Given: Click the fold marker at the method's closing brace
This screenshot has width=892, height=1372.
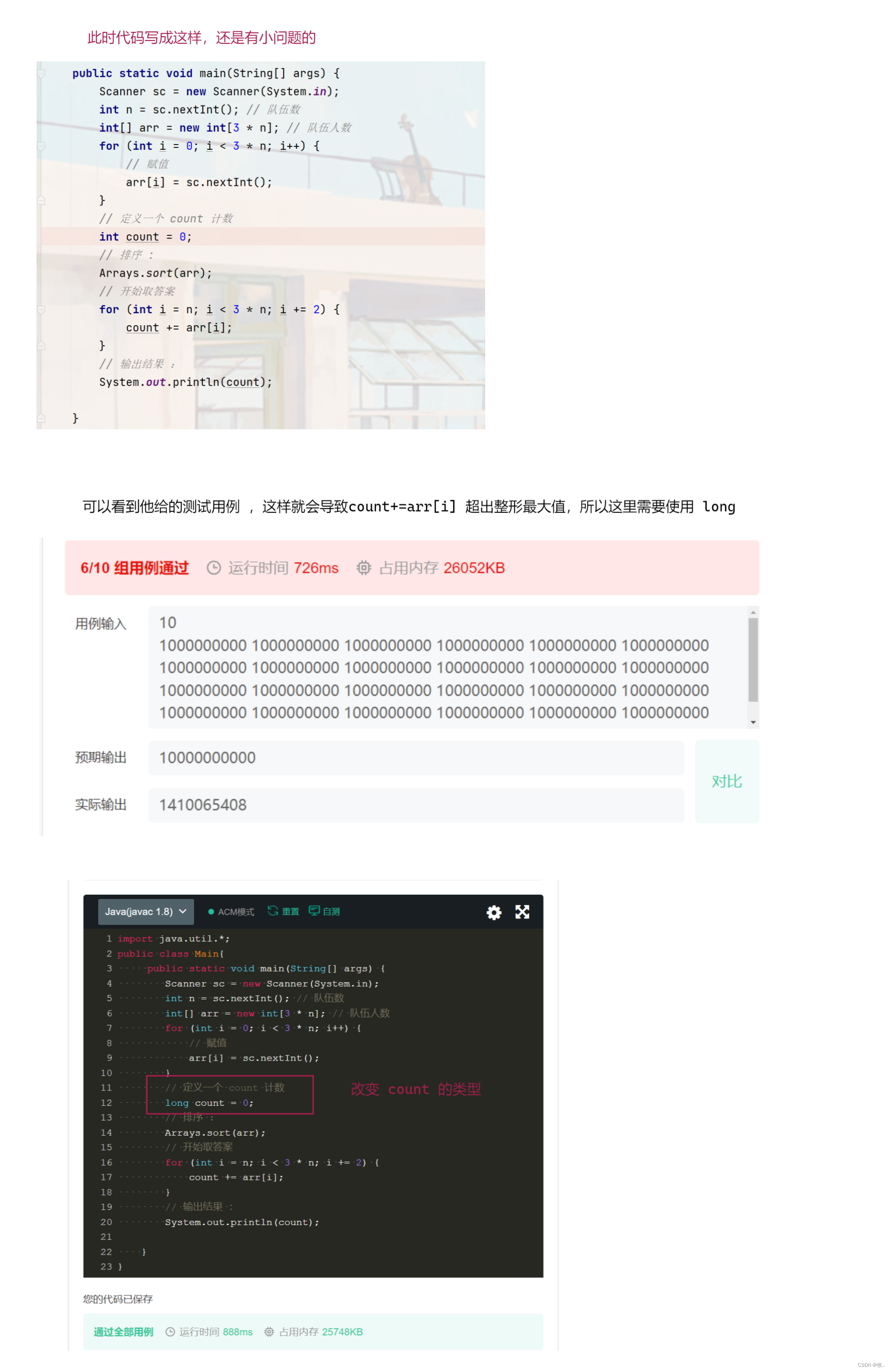Looking at the screenshot, I should pos(41,418).
